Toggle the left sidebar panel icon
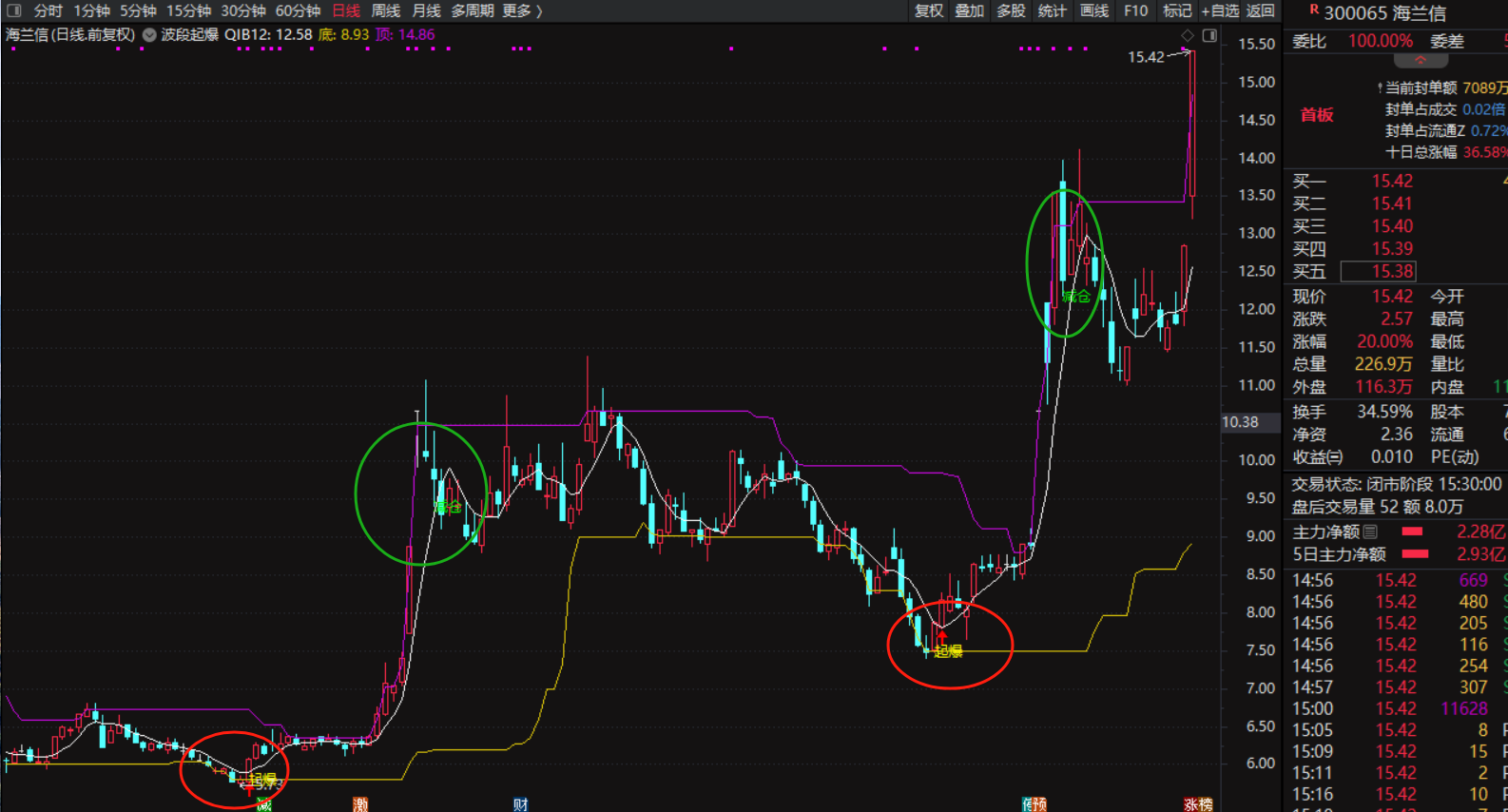 coord(13,10)
